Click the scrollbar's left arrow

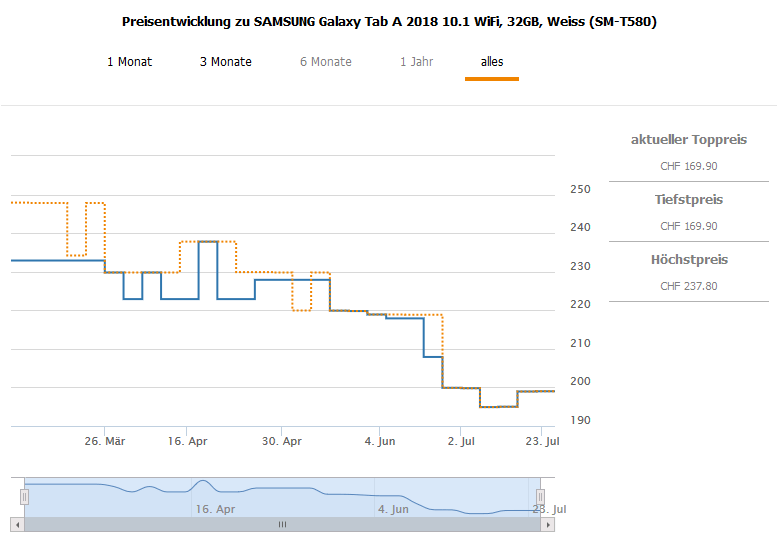pyautogui.click(x=16, y=524)
